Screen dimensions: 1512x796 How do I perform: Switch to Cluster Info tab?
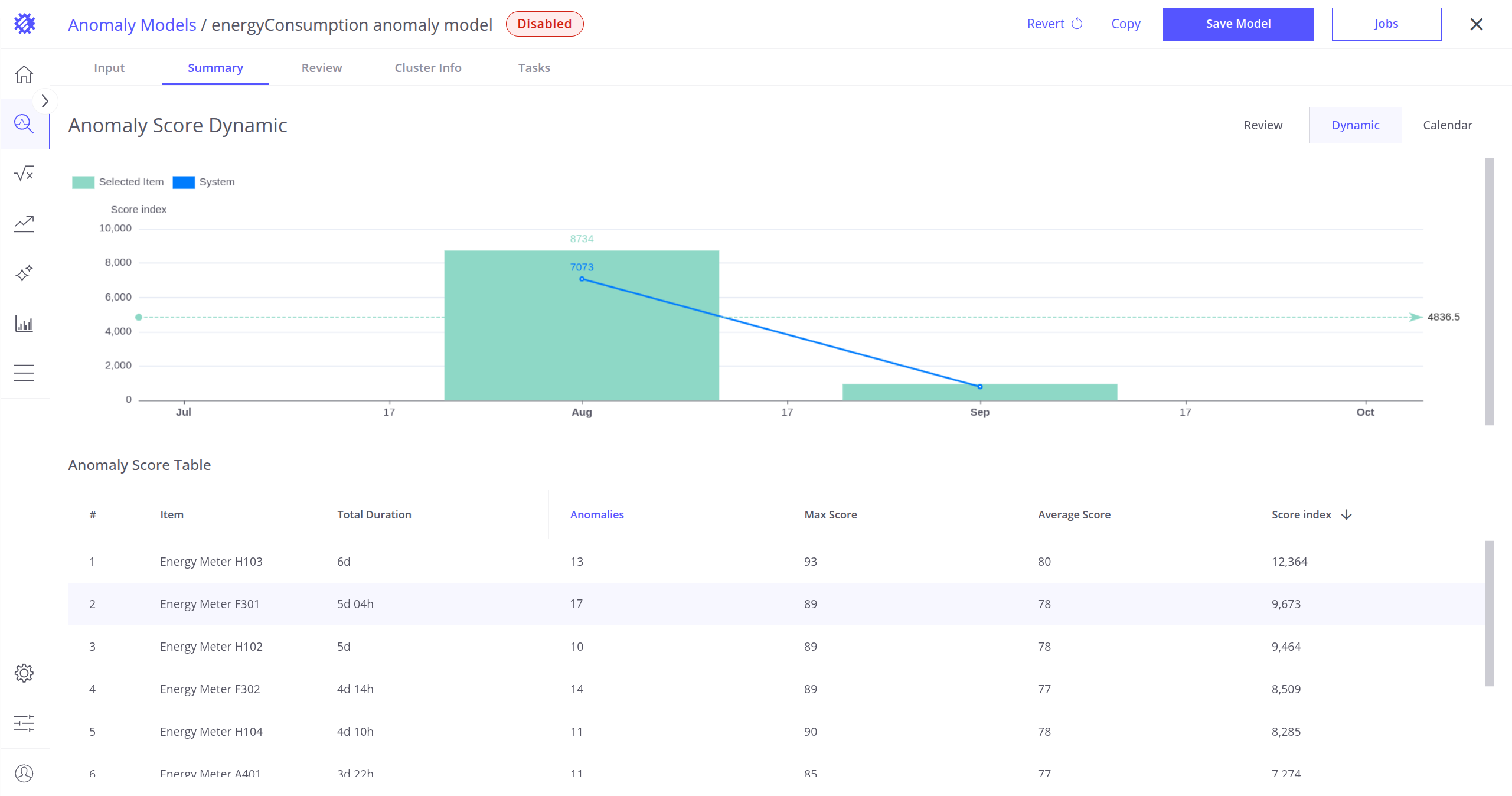tap(428, 68)
